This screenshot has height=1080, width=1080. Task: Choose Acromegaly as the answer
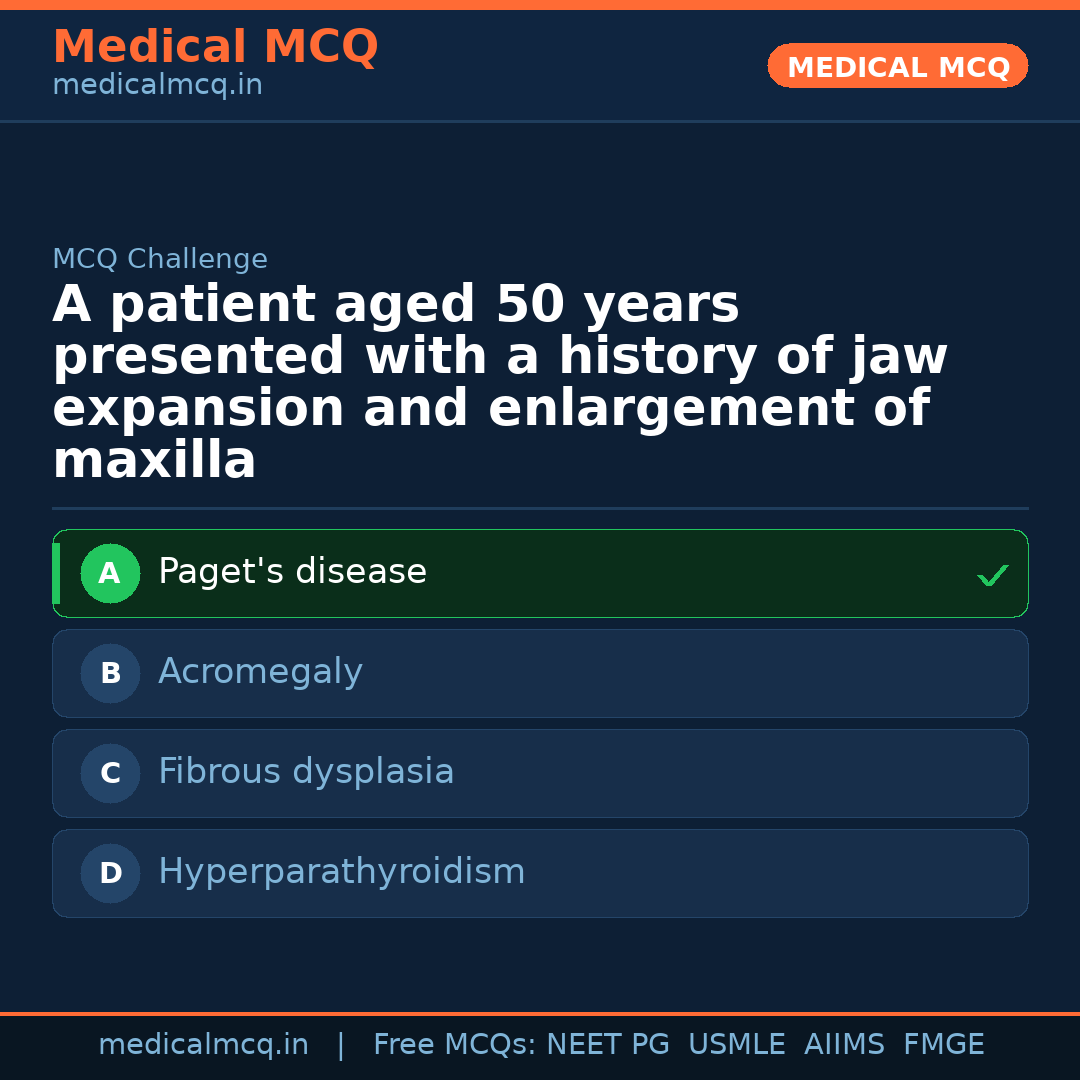point(260,672)
